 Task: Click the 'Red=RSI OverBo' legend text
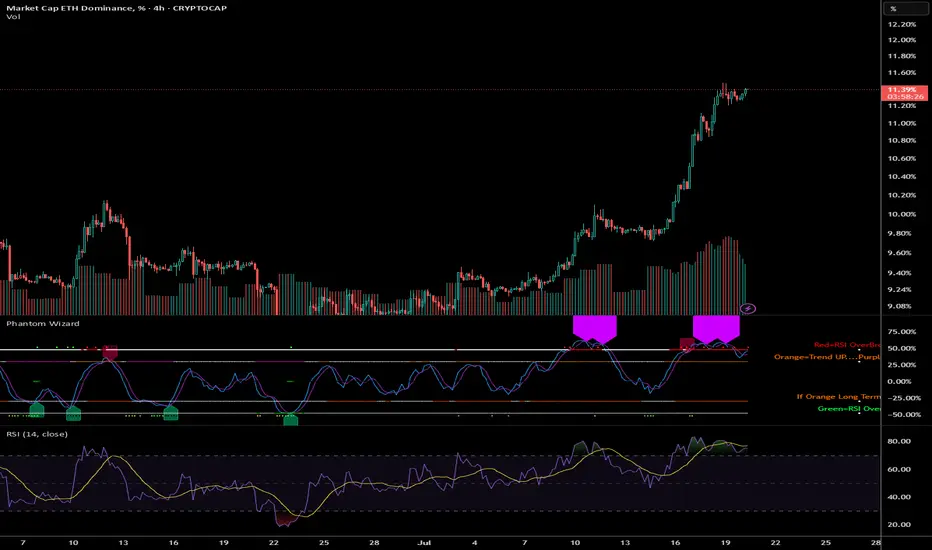pos(847,345)
